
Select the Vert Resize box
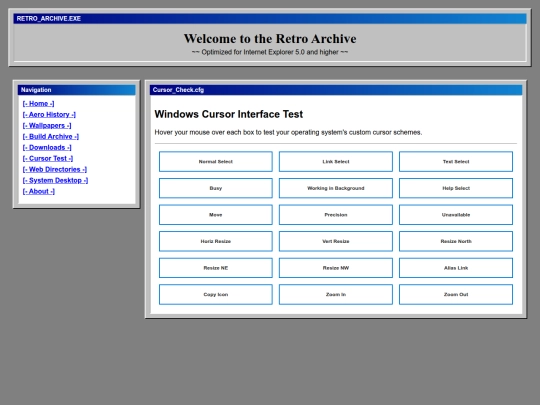(x=336, y=241)
